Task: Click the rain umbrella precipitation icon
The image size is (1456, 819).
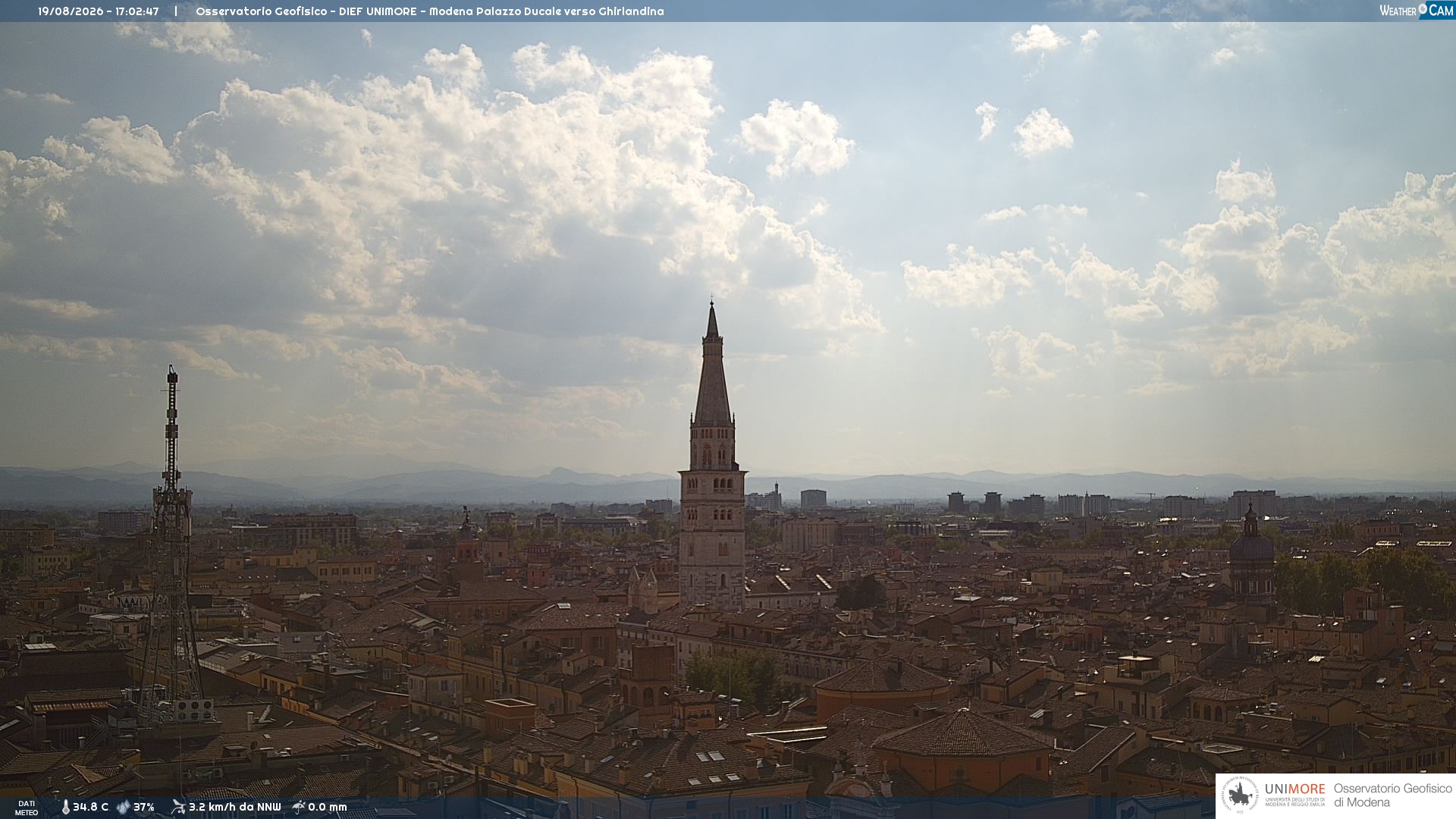Action: click(299, 807)
